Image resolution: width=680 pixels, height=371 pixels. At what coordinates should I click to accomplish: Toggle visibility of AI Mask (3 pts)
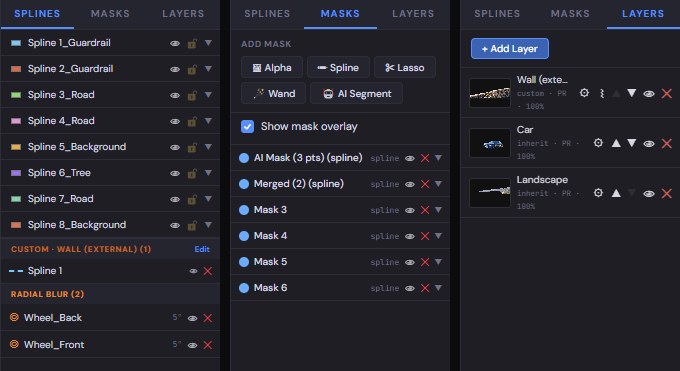coord(409,158)
